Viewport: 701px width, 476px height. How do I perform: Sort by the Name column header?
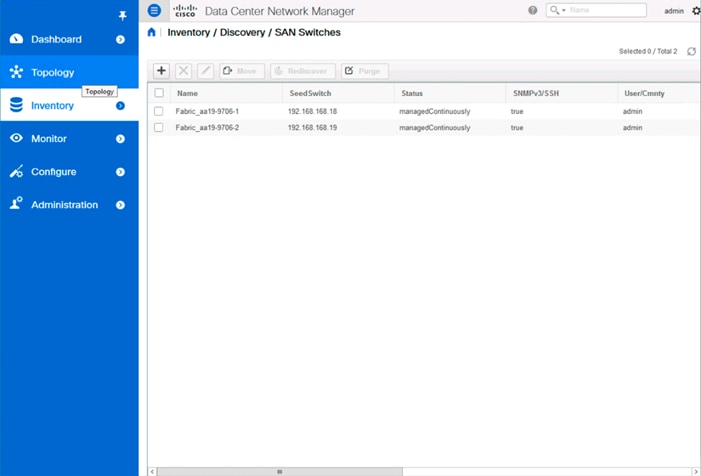pyautogui.click(x=227, y=93)
